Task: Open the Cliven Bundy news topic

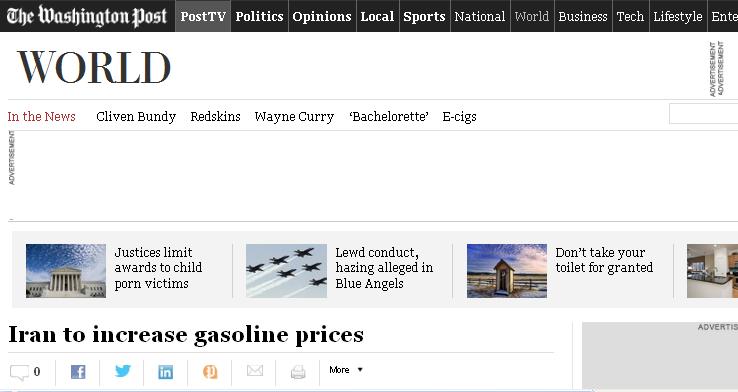Action: click(136, 116)
